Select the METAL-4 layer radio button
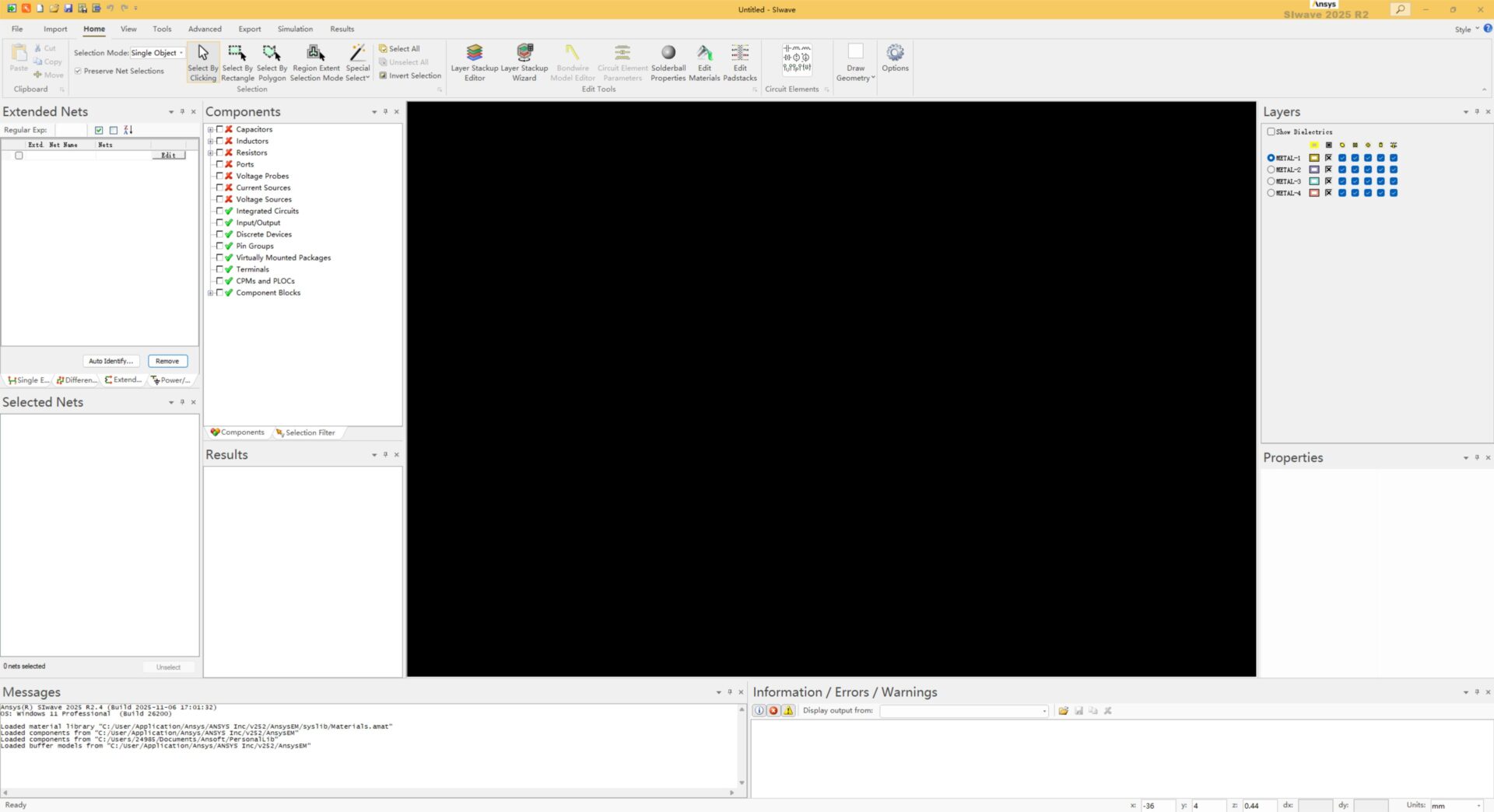The height and width of the screenshot is (812, 1494). pos(1271,193)
